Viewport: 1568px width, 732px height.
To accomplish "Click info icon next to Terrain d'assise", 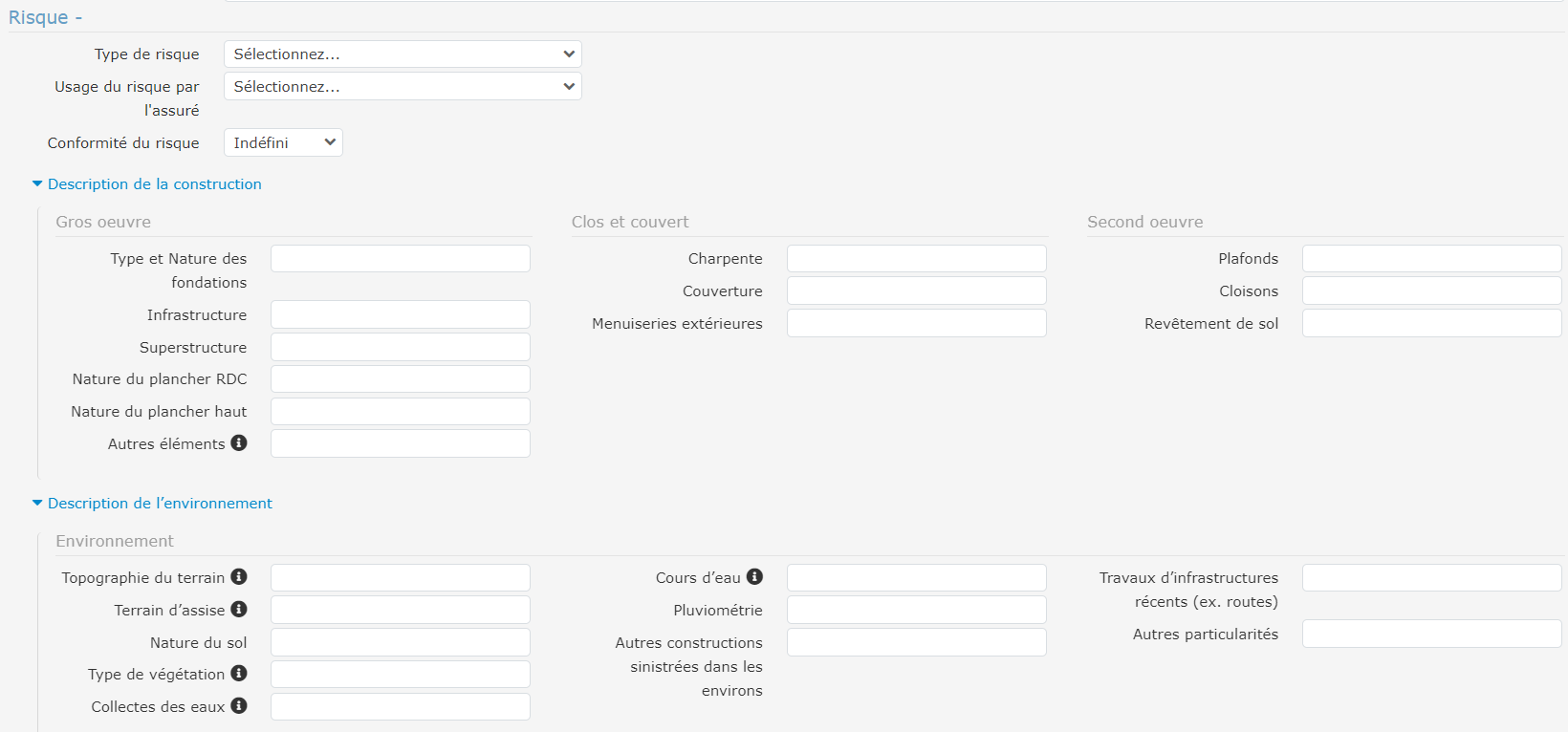I will 239,610.
